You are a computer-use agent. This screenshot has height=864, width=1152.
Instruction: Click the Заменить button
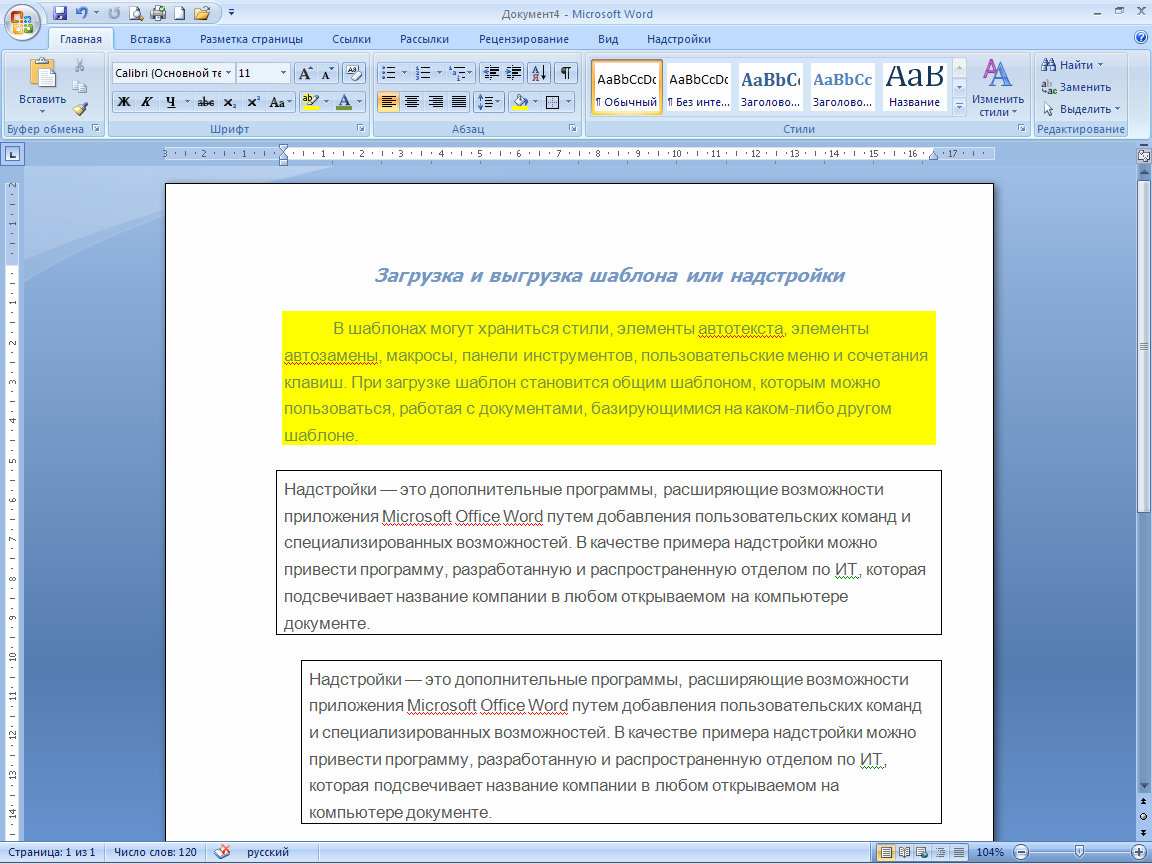[x=1076, y=87]
